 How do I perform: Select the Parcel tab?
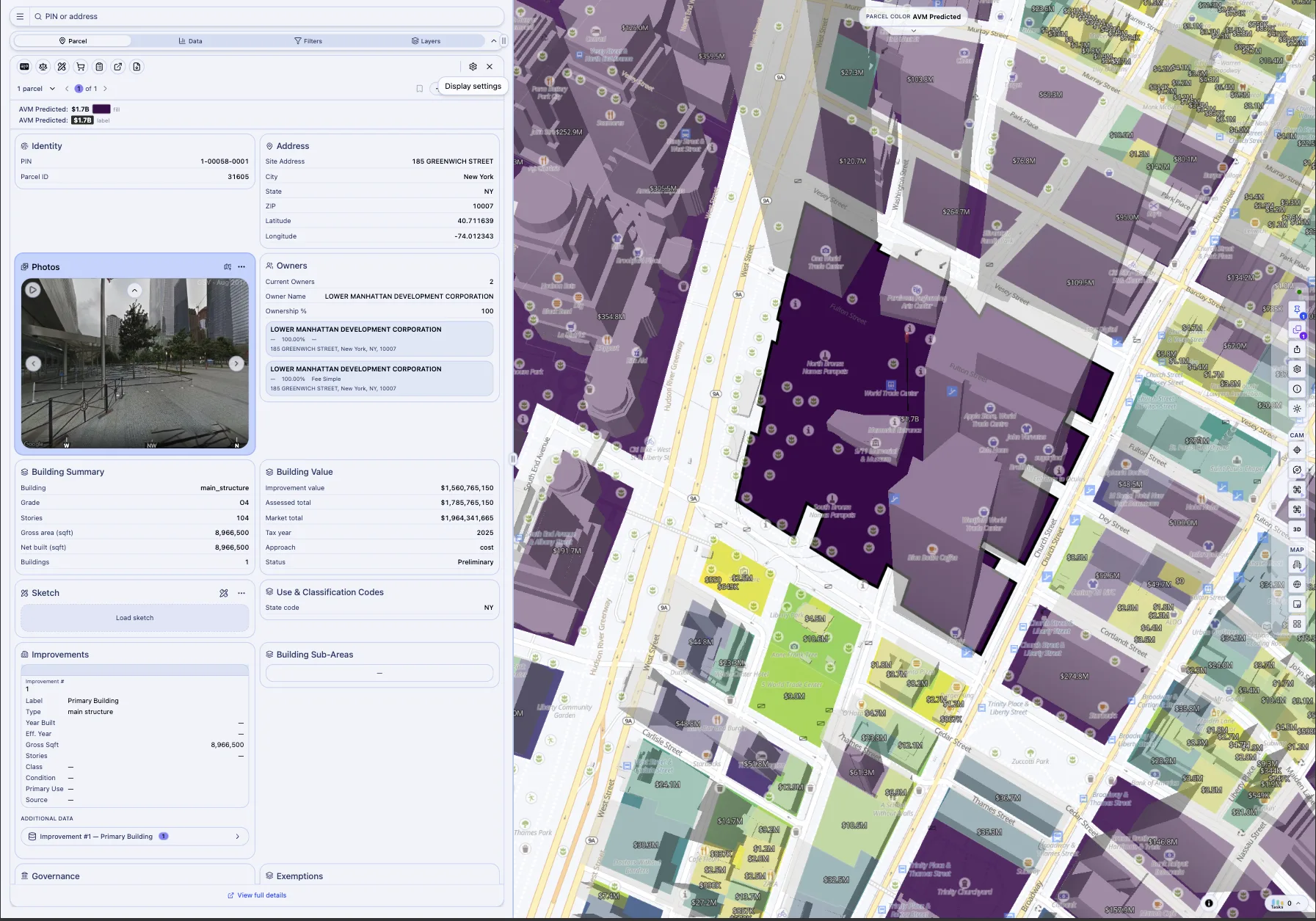coord(73,41)
